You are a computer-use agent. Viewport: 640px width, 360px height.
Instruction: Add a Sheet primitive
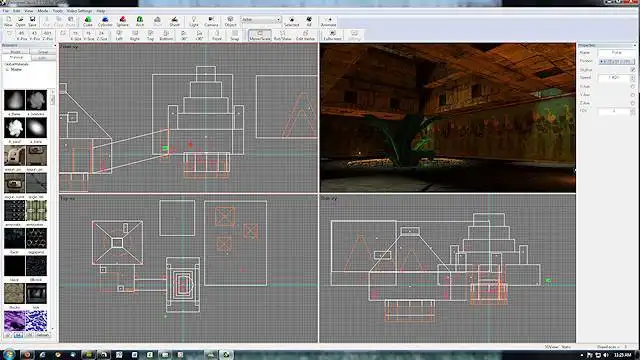tap(175, 21)
